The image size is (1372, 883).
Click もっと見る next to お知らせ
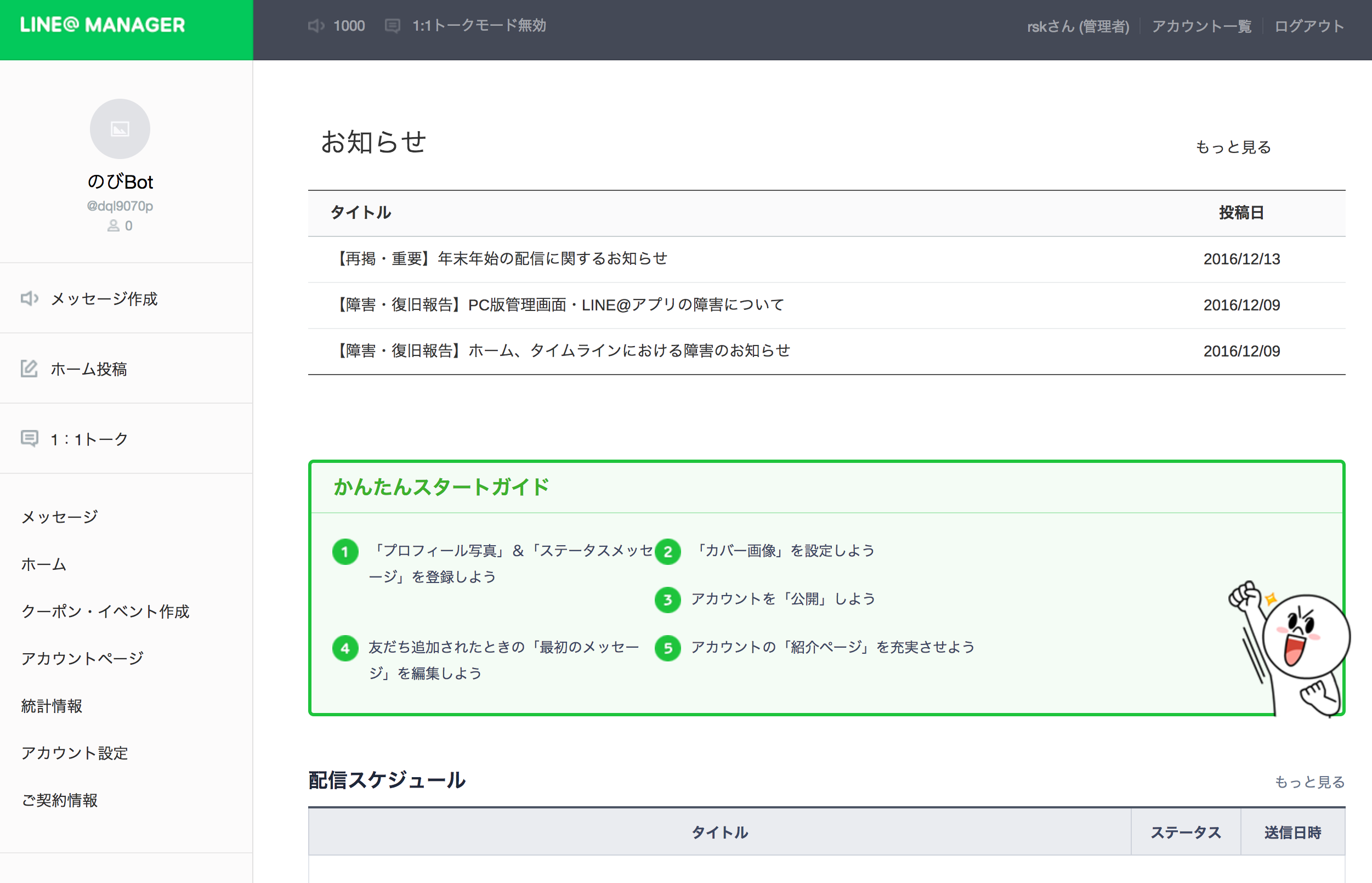(x=1233, y=148)
